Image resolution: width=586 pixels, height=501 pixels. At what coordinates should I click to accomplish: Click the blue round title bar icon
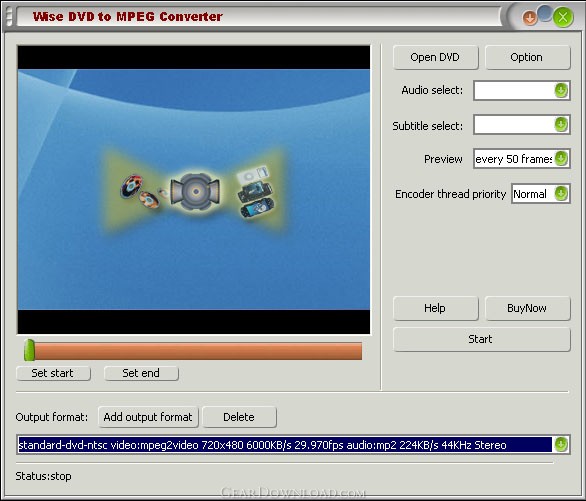point(545,13)
